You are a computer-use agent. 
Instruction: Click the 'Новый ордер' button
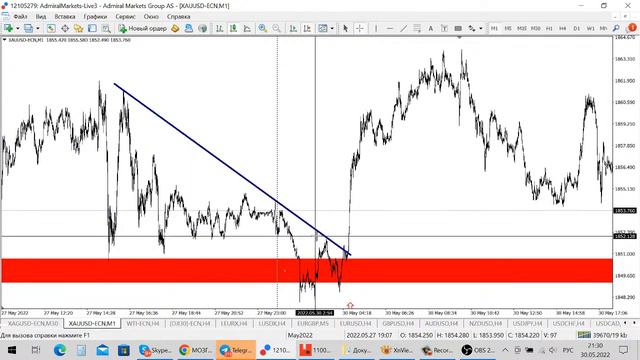click(143, 28)
